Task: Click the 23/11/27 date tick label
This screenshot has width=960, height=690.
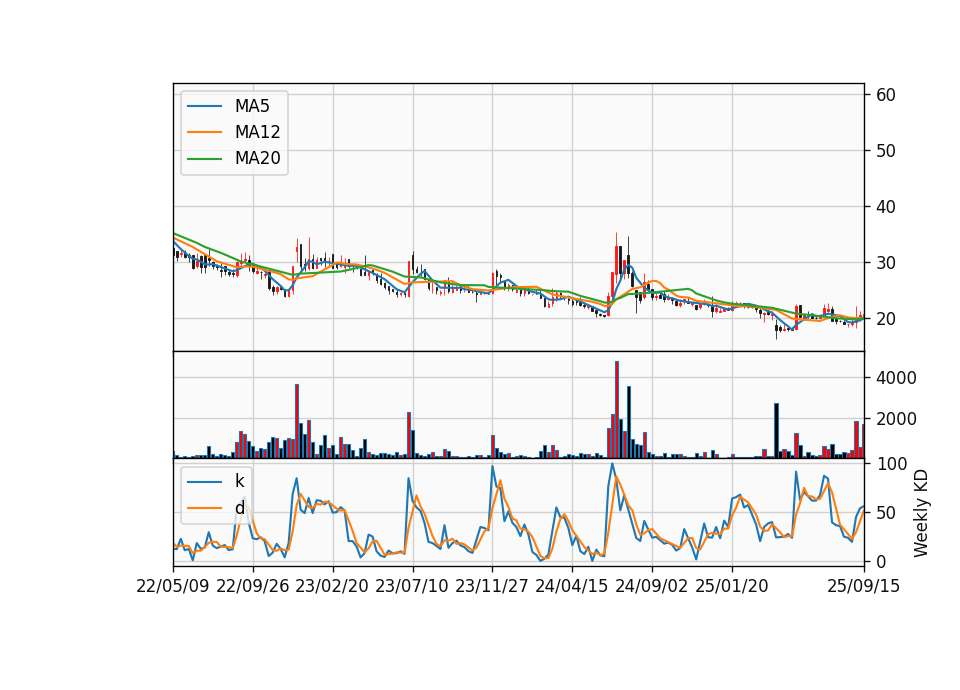Action: pos(492,586)
